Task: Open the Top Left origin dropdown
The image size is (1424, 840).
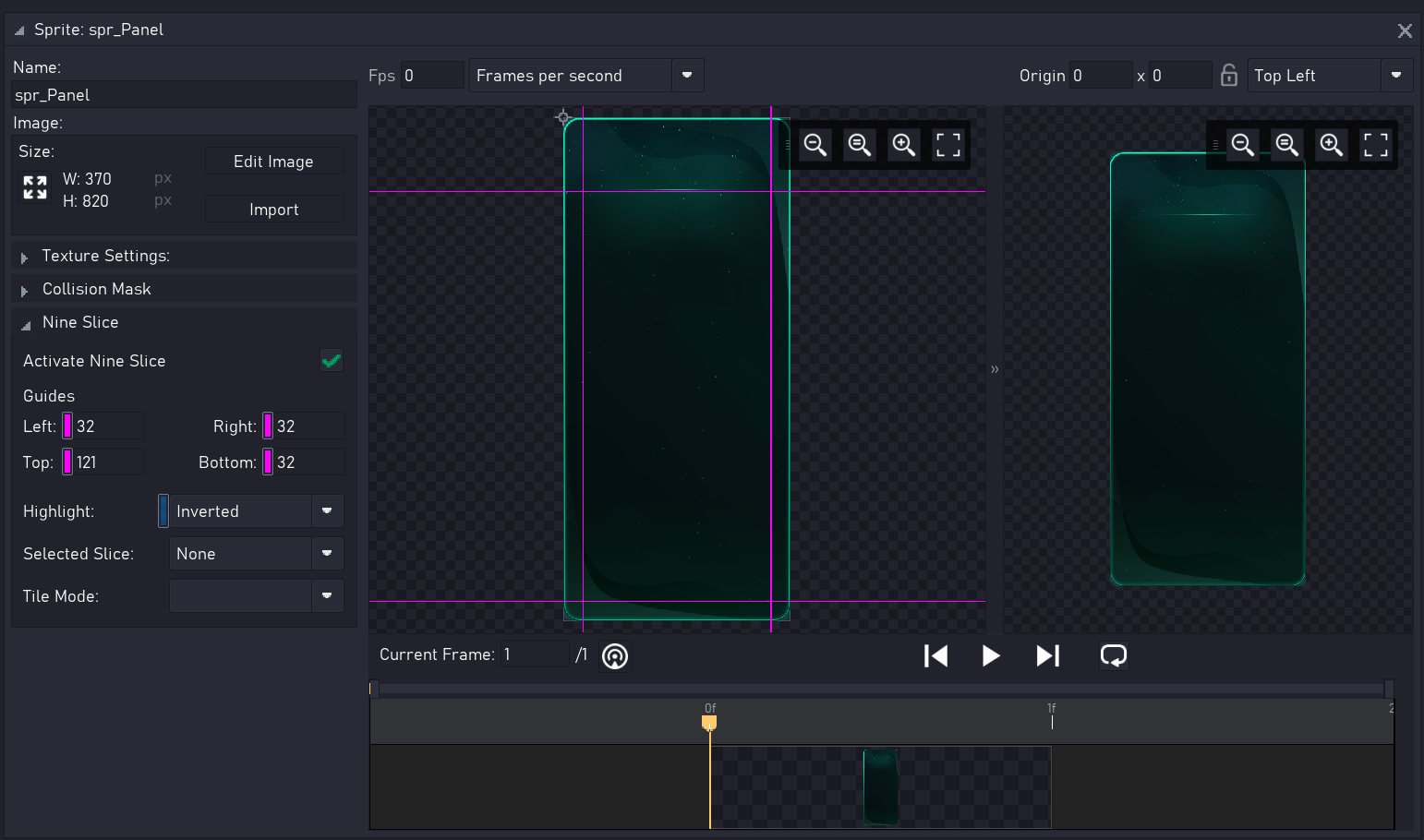Action: click(1395, 76)
